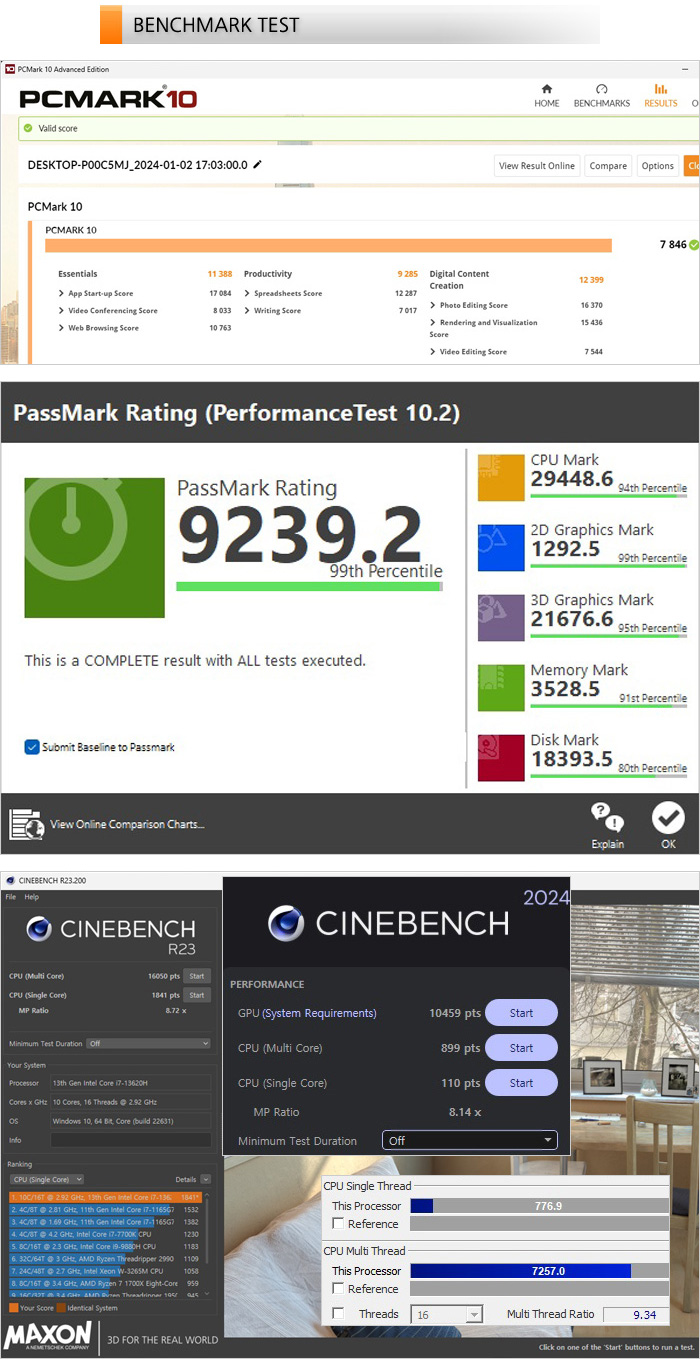
Task: Click the Explain speech-bubble icon
Action: pos(607,818)
